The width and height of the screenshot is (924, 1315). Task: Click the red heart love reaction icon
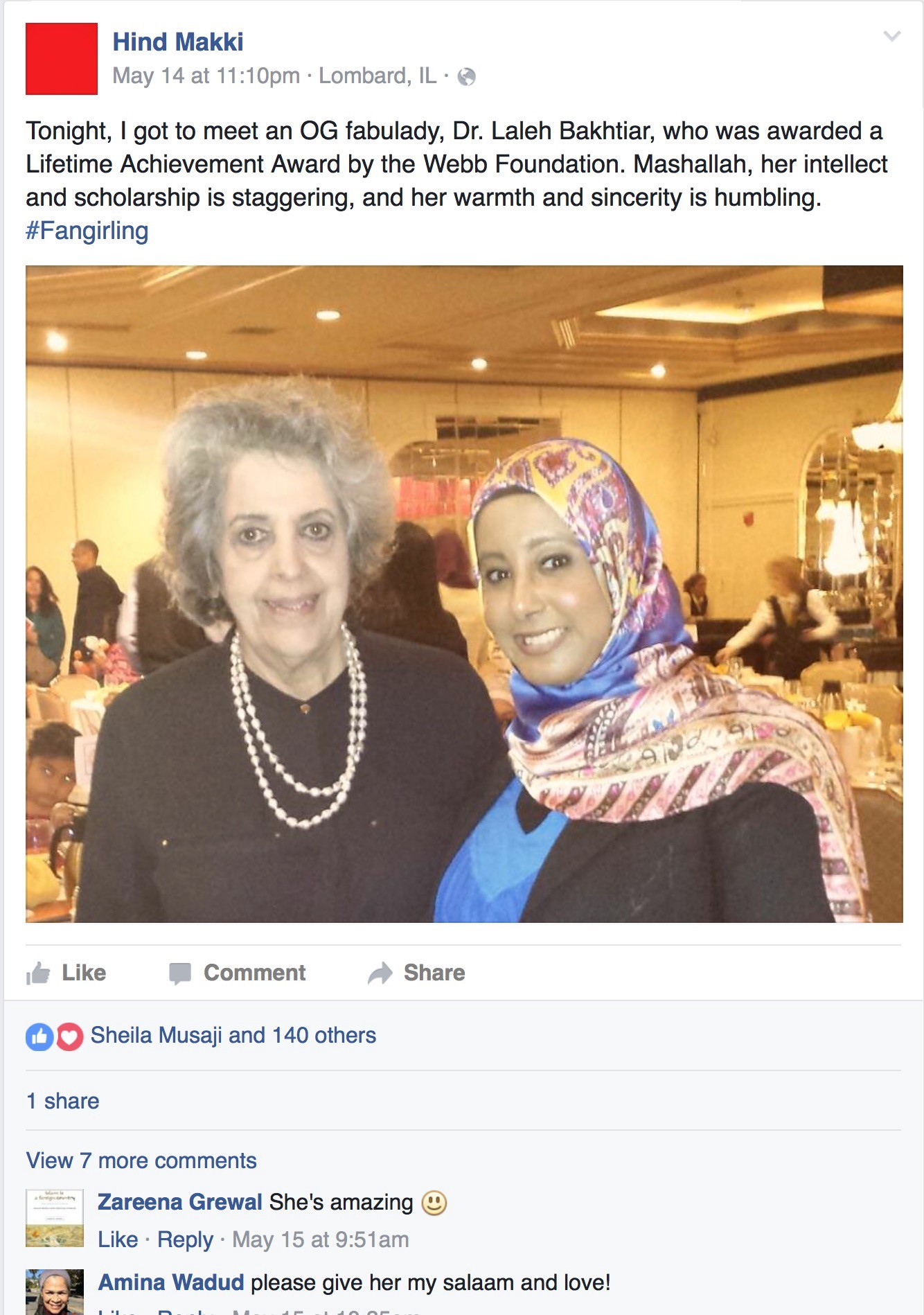pyautogui.click(x=69, y=1036)
